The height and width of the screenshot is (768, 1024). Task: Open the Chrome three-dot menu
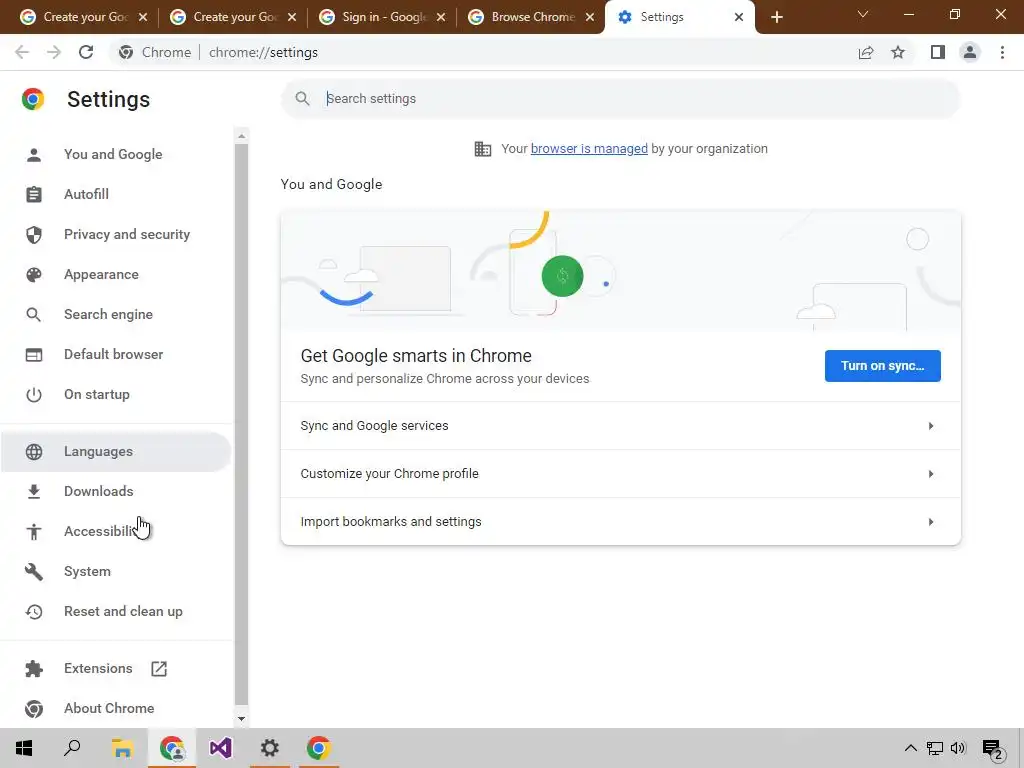pos(1002,52)
